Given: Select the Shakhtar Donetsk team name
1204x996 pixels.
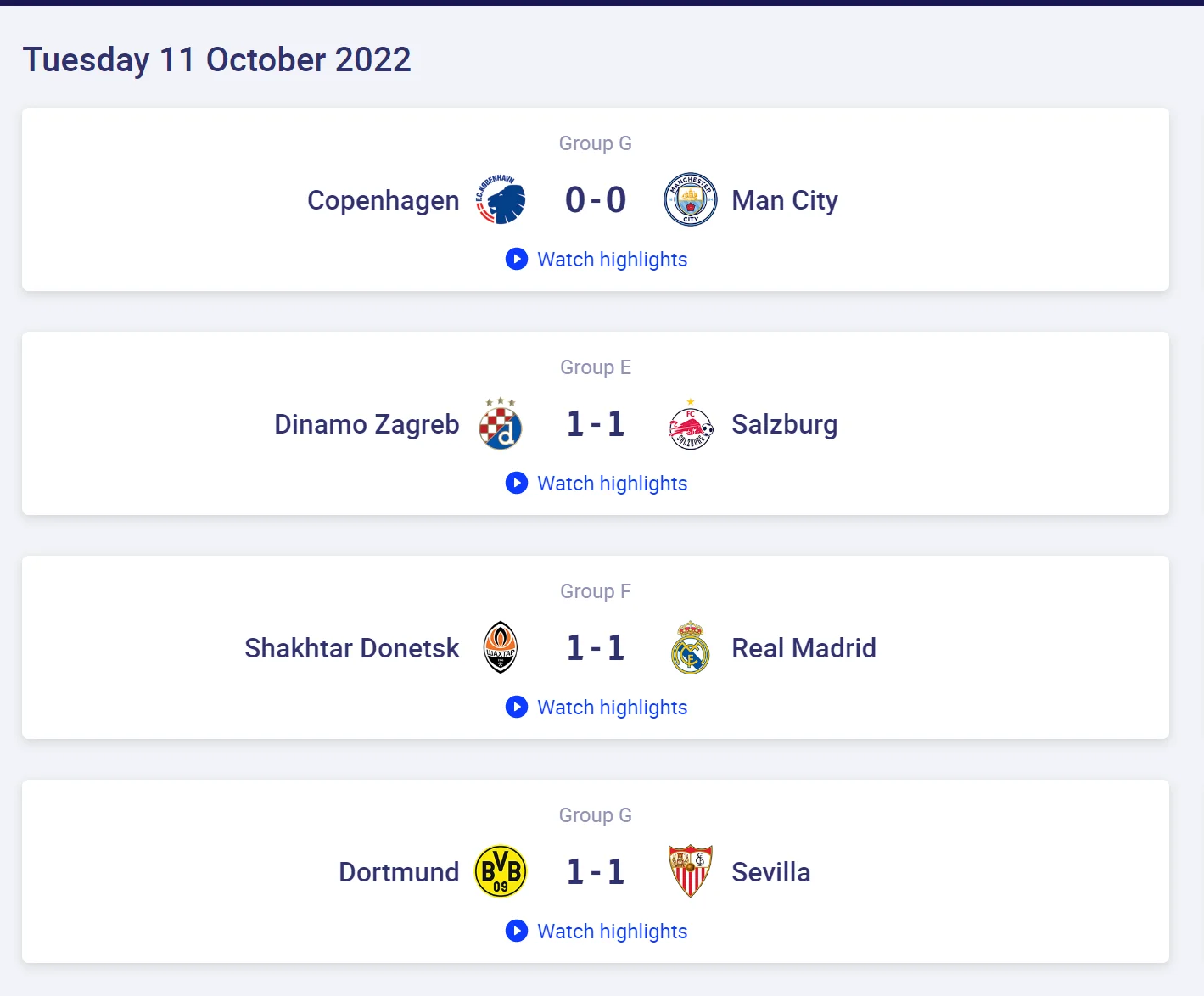Looking at the screenshot, I should (x=351, y=648).
